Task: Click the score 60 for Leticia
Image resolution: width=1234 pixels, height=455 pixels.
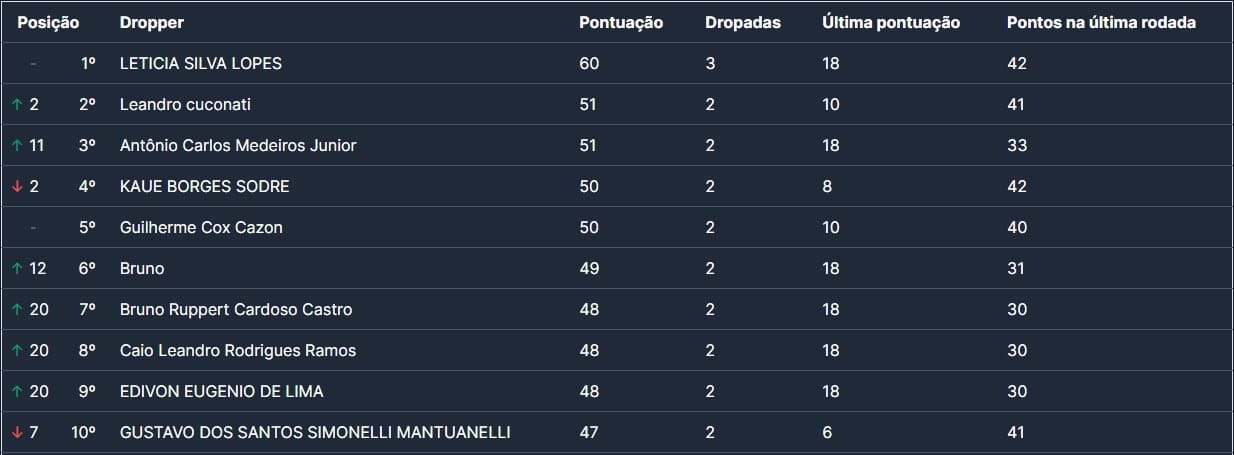Action: 589,63
